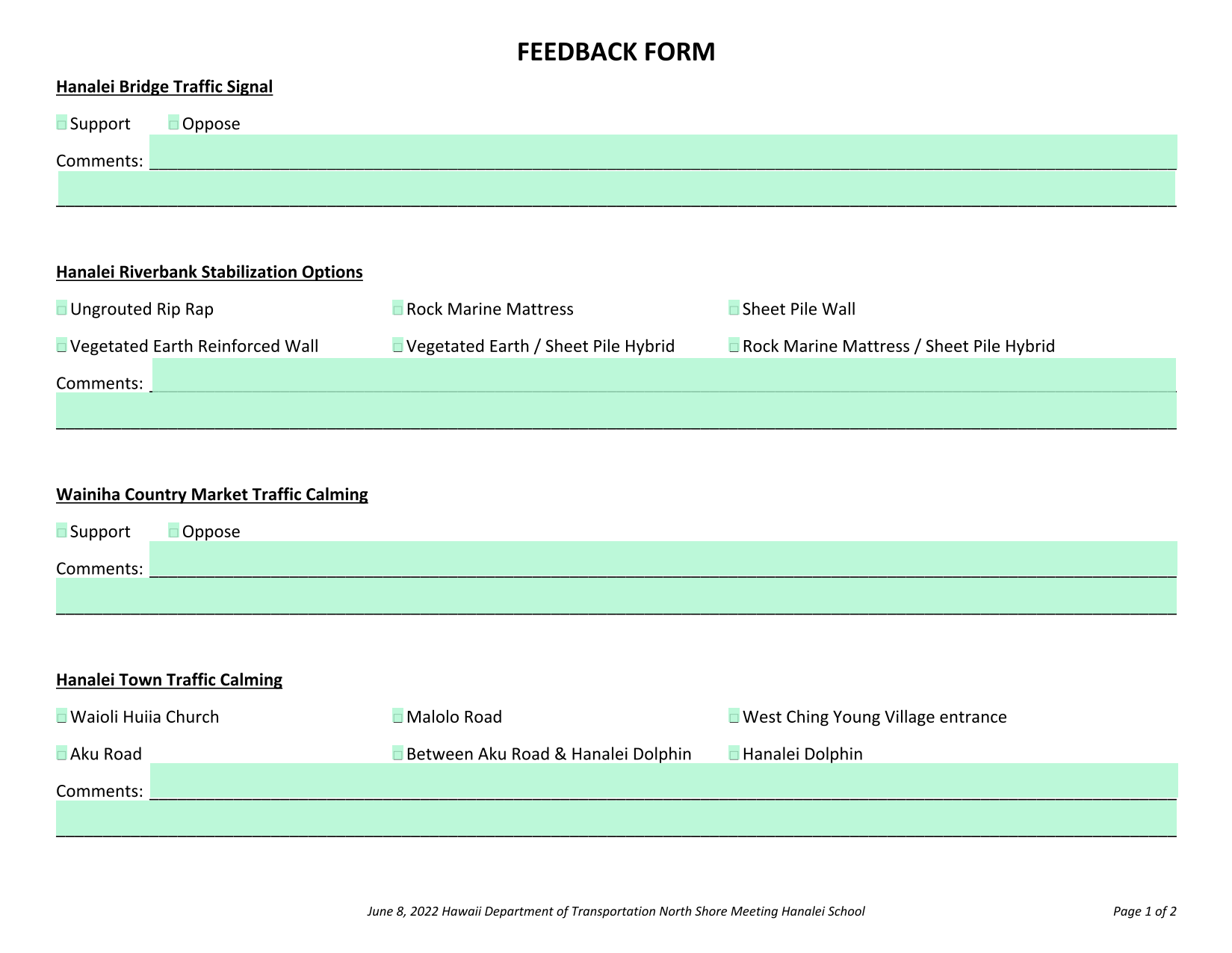1232x953 pixels.
Task: Check Support under Wainiha Country Market
Action: coord(62,531)
